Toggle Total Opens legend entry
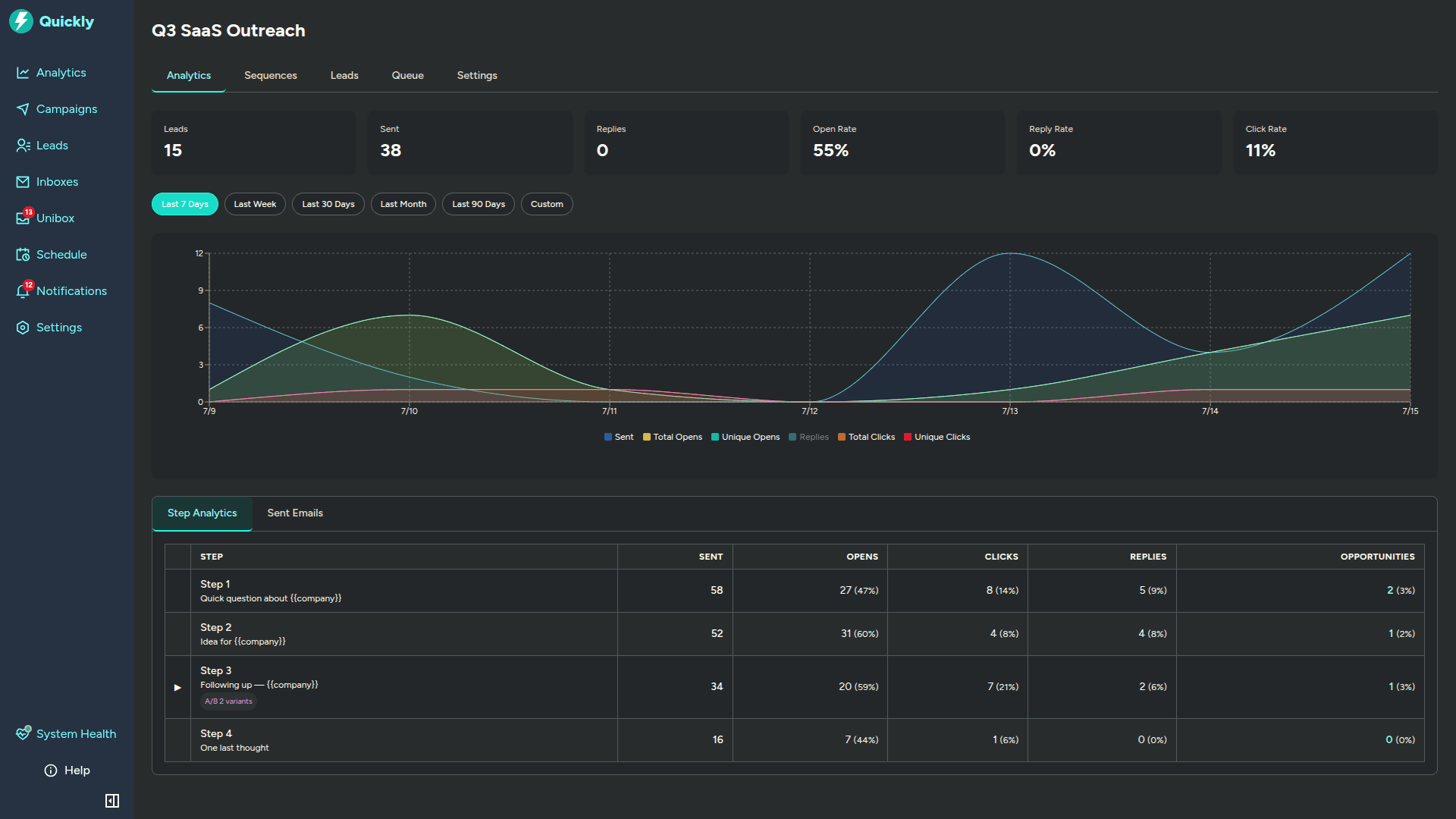The height and width of the screenshot is (819, 1456). (673, 437)
